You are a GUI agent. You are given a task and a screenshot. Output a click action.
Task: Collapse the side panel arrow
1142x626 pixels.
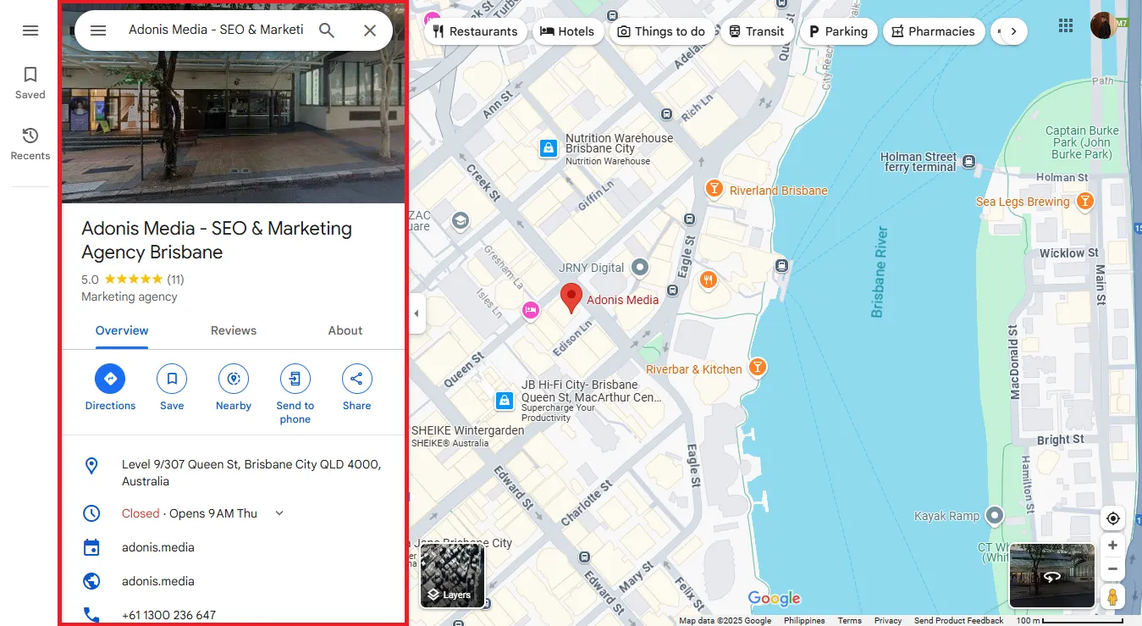[x=417, y=314]
